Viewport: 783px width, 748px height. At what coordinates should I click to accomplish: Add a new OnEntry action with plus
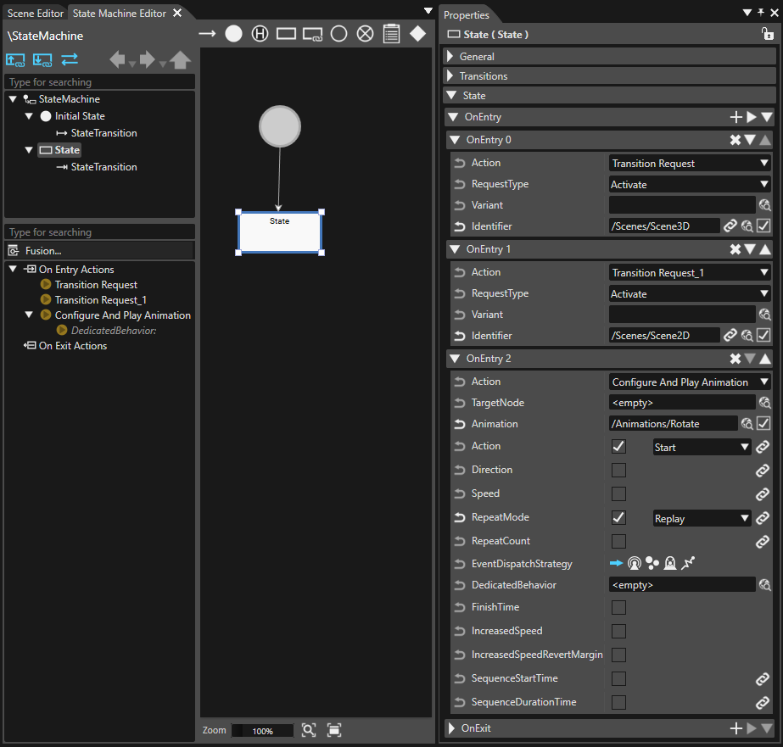coord(736,117)
